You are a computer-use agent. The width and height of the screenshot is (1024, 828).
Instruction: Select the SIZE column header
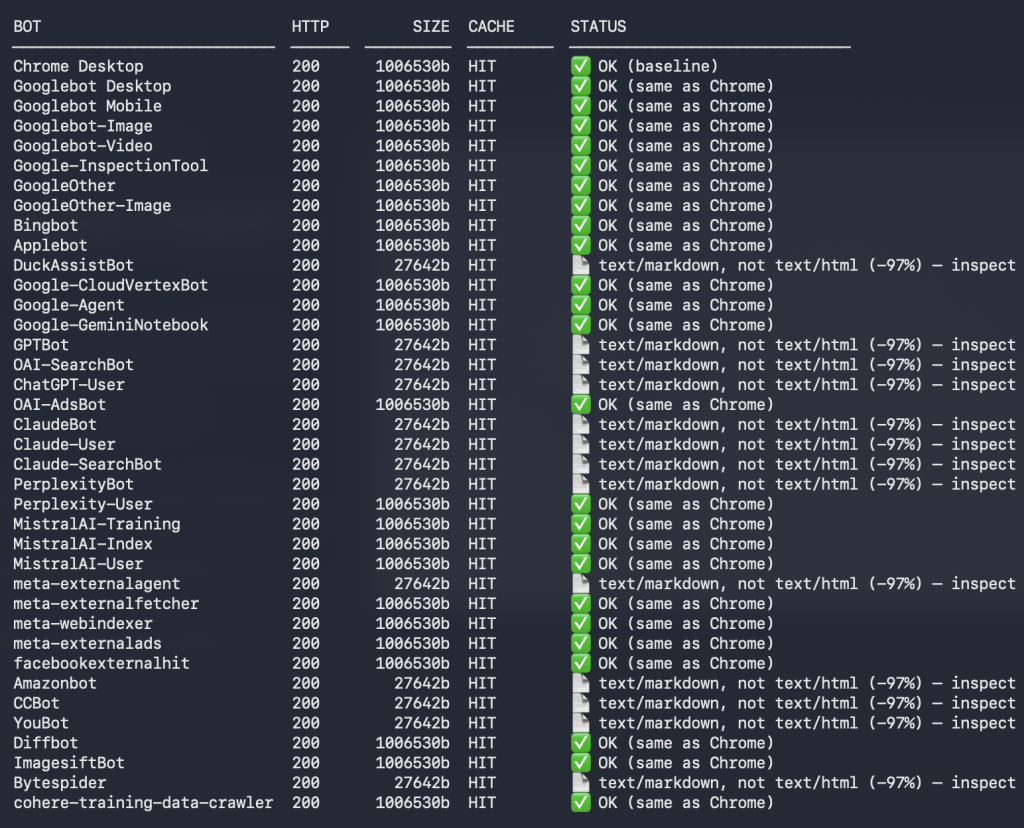[431, 27]
